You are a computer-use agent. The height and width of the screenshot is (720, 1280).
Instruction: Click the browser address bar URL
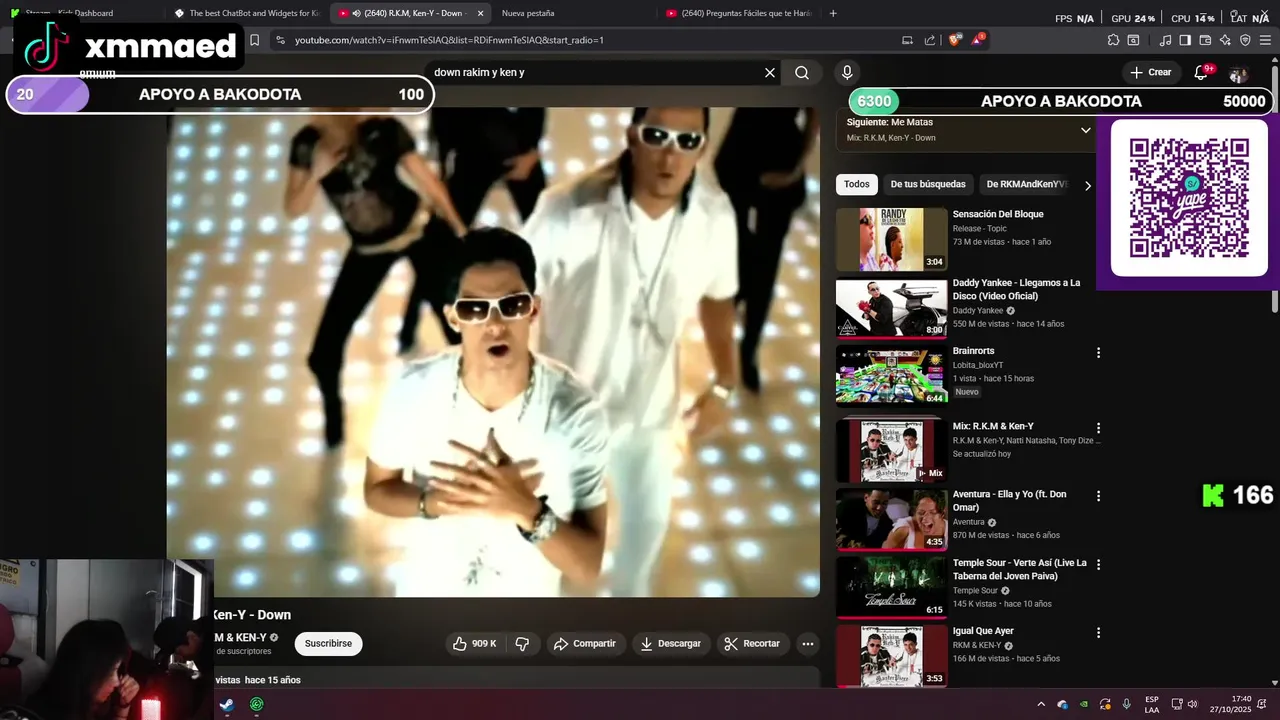[x=449, y=40]
